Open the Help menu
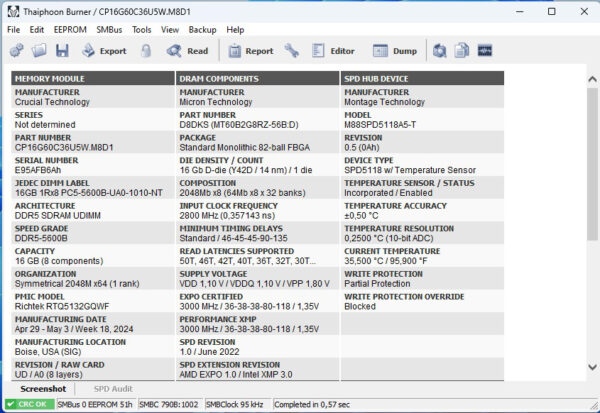This screenshot has height=413, width=600. coord(235,30)
